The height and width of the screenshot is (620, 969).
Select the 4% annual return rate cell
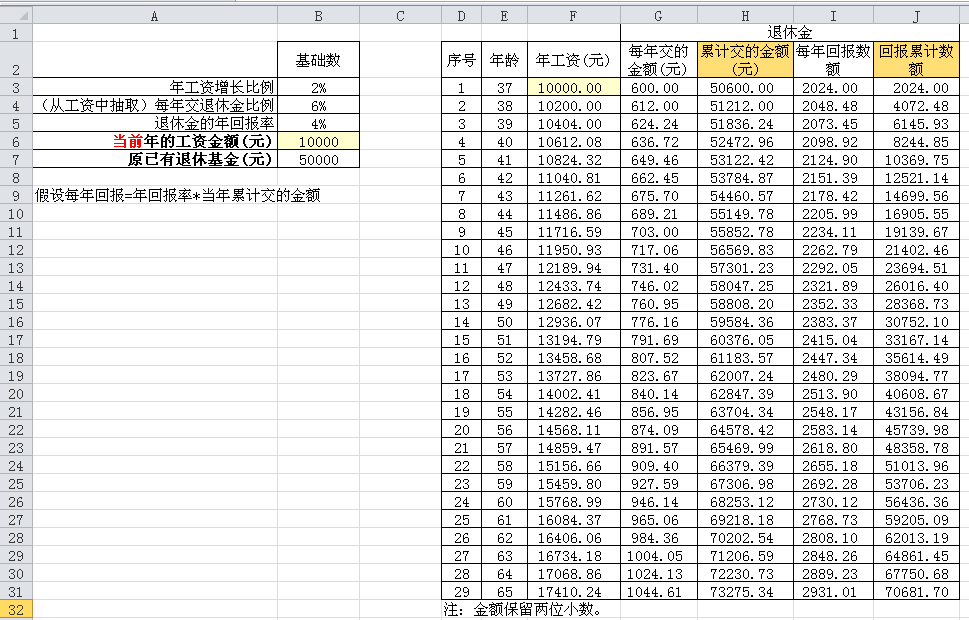(318, 124)
